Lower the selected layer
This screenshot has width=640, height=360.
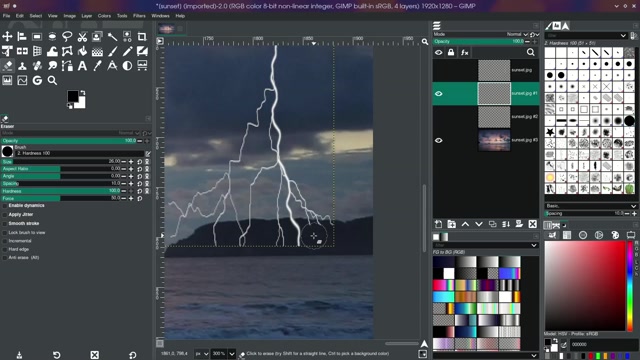479,224
